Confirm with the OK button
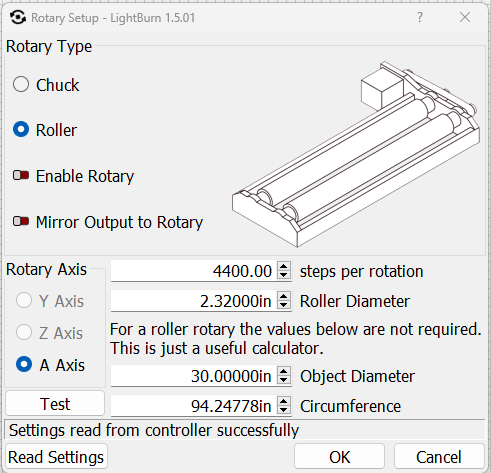The width and height of the screenshot is (491, 473). (339, 456)
